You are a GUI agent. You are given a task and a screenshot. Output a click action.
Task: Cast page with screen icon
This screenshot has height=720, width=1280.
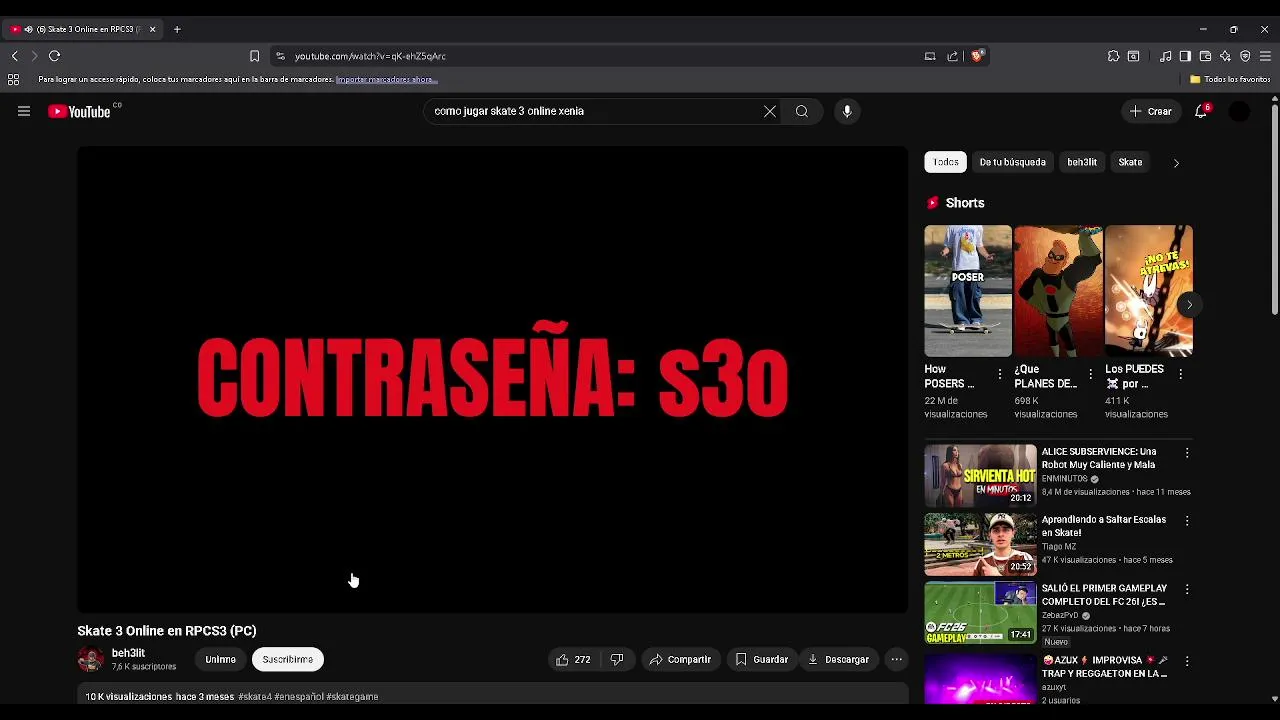point(930,56)
